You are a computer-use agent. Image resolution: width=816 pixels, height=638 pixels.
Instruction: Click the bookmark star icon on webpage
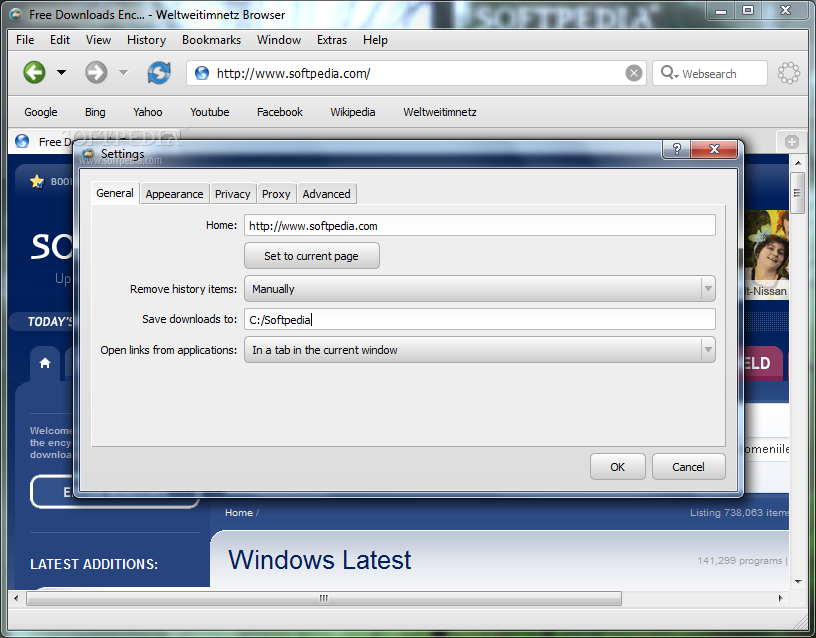point(37,181)
